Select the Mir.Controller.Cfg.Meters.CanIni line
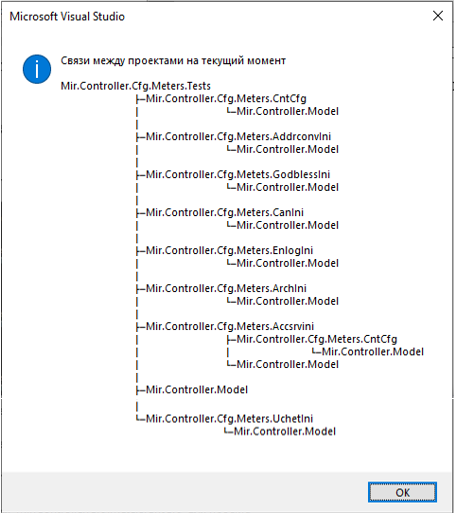Screen dimensions: 454x513 [225, 213]
